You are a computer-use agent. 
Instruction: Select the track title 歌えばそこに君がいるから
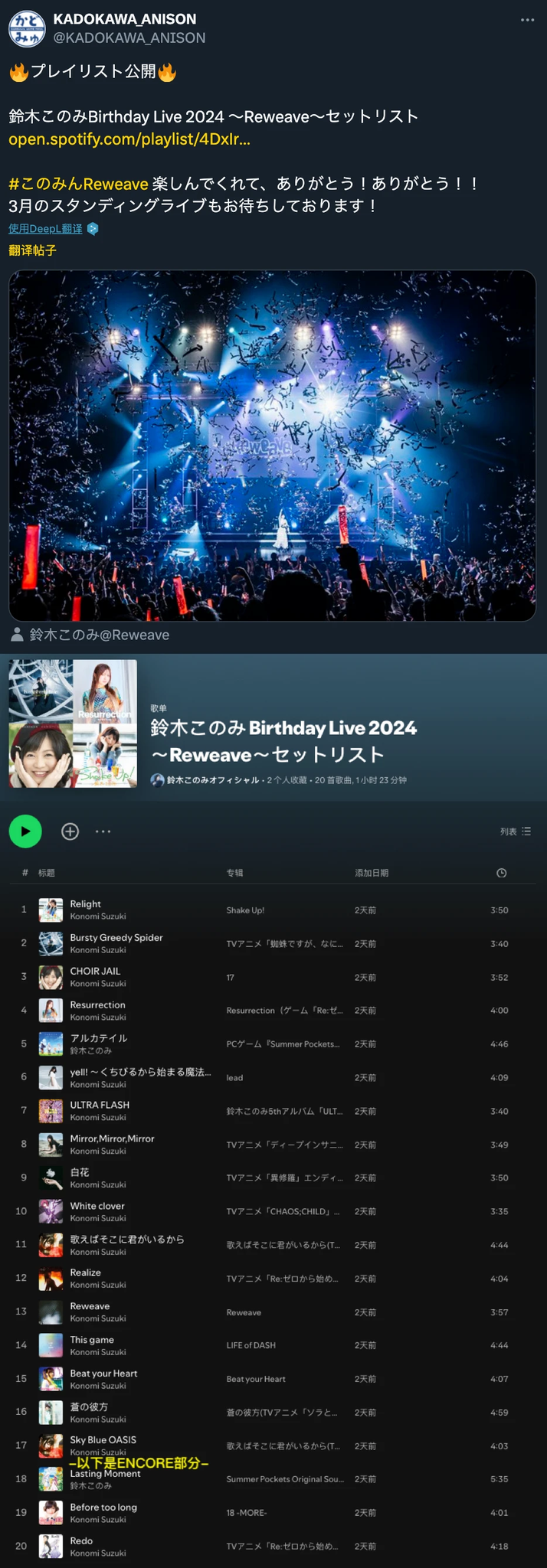coord(127,1239)
